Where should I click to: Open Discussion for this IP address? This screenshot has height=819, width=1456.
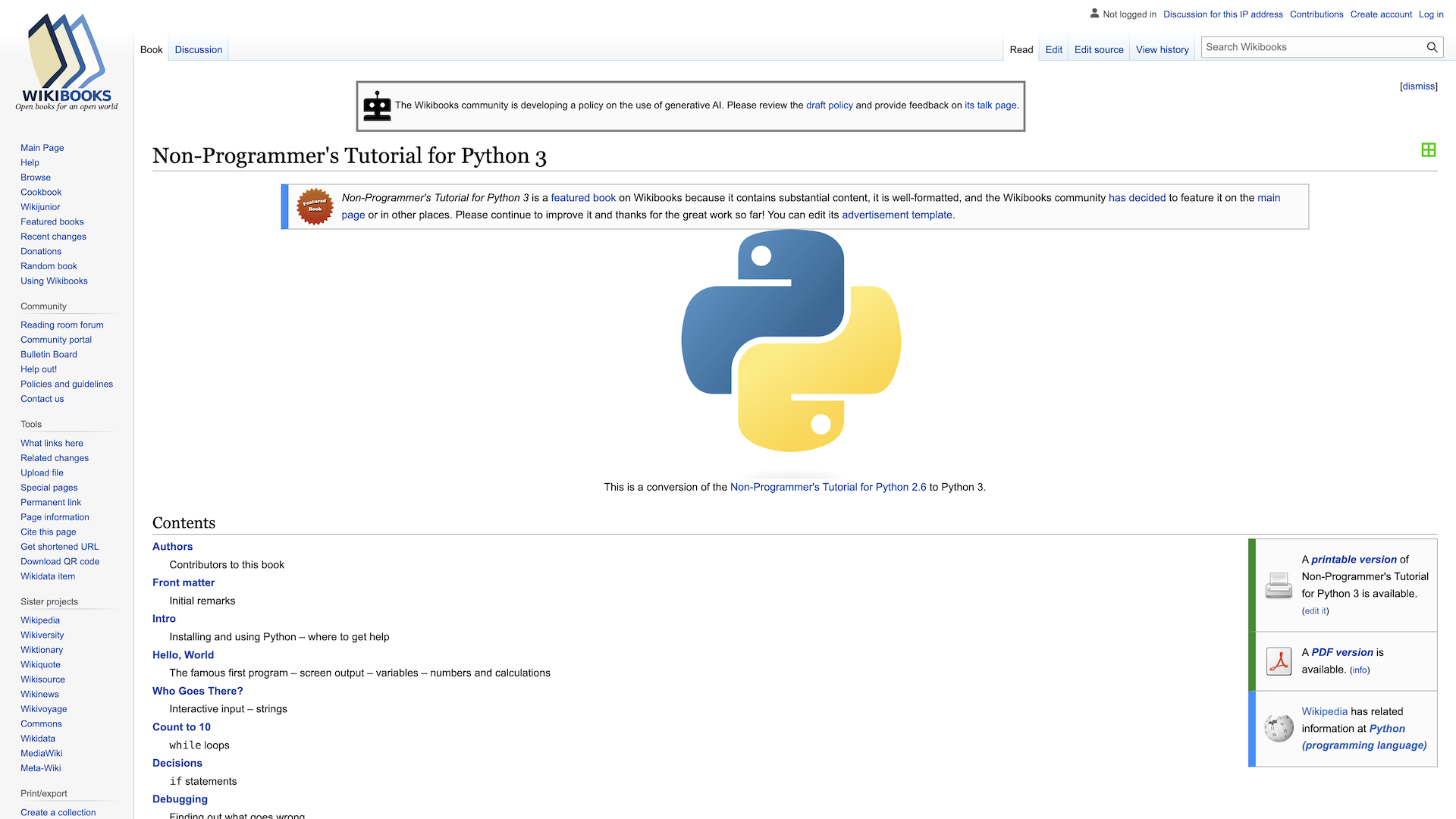tap(1223, 14)
